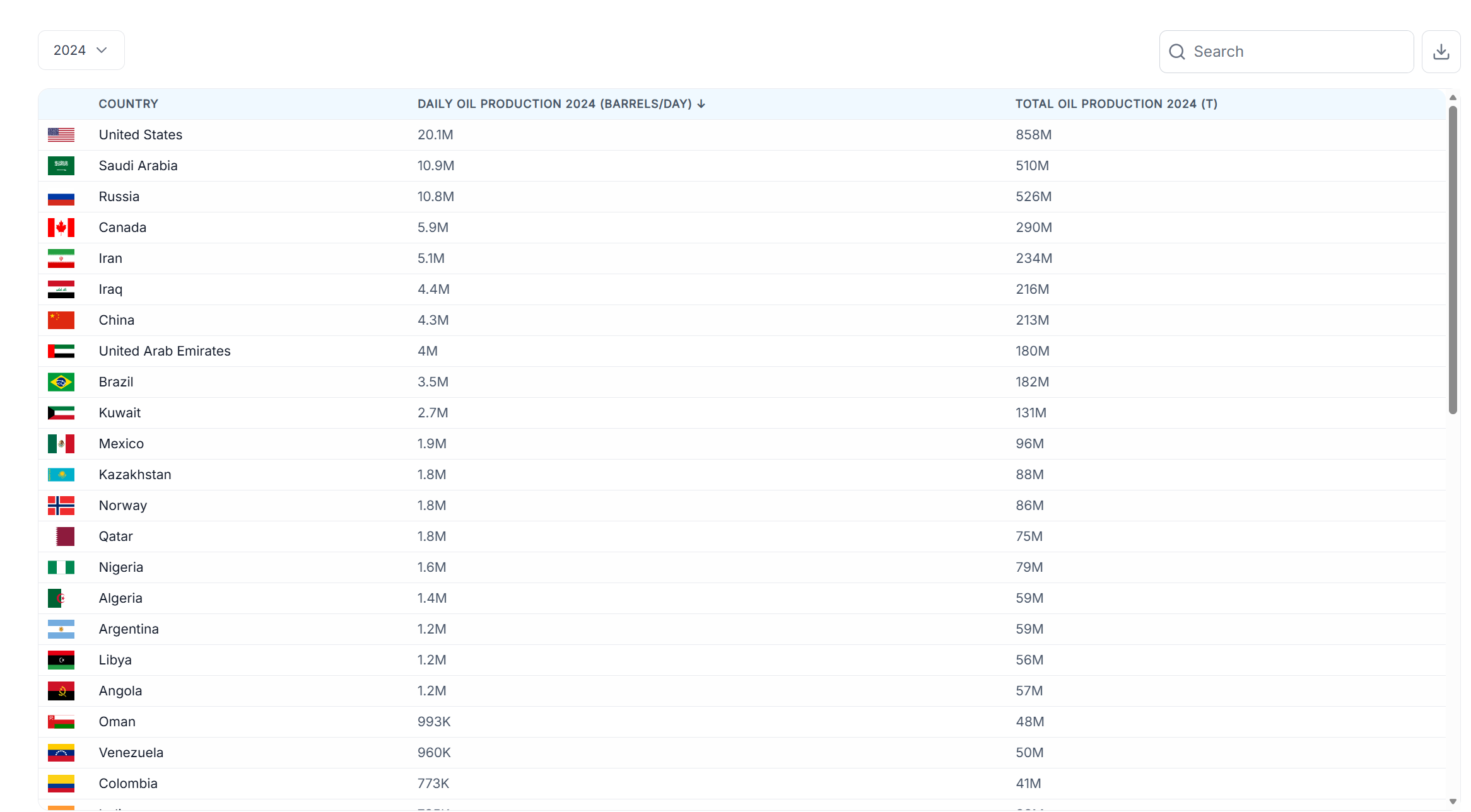
Task: Click the scrollbar up arrow
Action: click(1453, 98)
